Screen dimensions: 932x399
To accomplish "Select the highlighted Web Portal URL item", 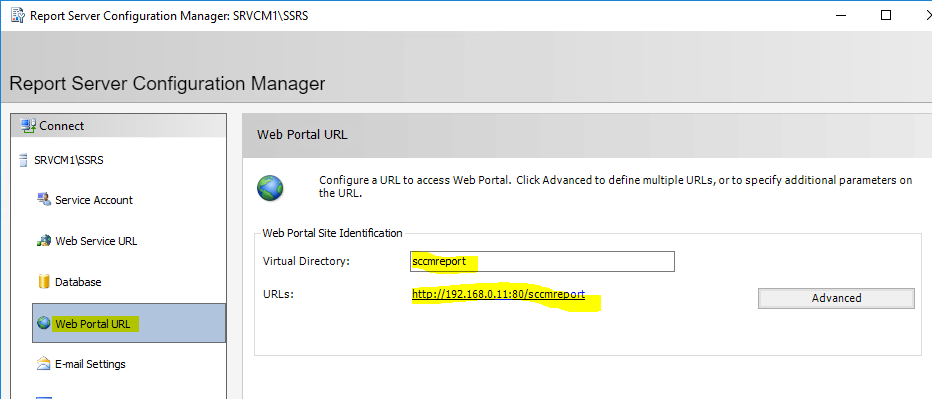I will (x=129, y=323).
